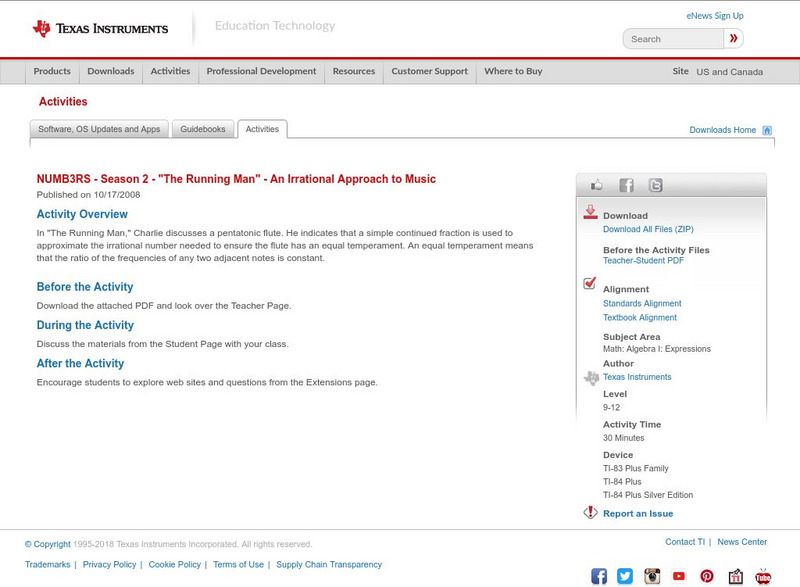This screenshot has width=800, height=587.
Task: Open the Cookie Policy link
Action: [174, 565]
